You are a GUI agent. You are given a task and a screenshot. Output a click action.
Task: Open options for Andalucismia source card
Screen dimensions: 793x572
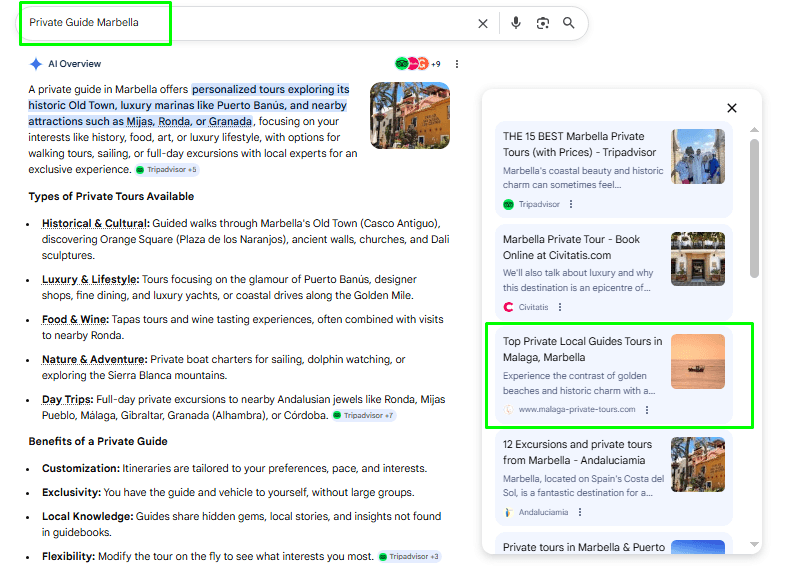(x=579, y=512)
